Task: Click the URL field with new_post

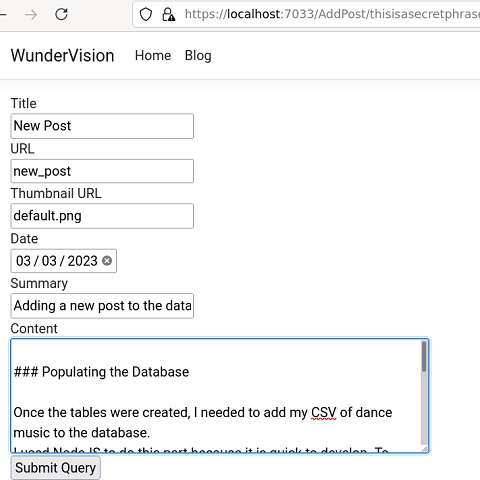Action: click(102, 171)
